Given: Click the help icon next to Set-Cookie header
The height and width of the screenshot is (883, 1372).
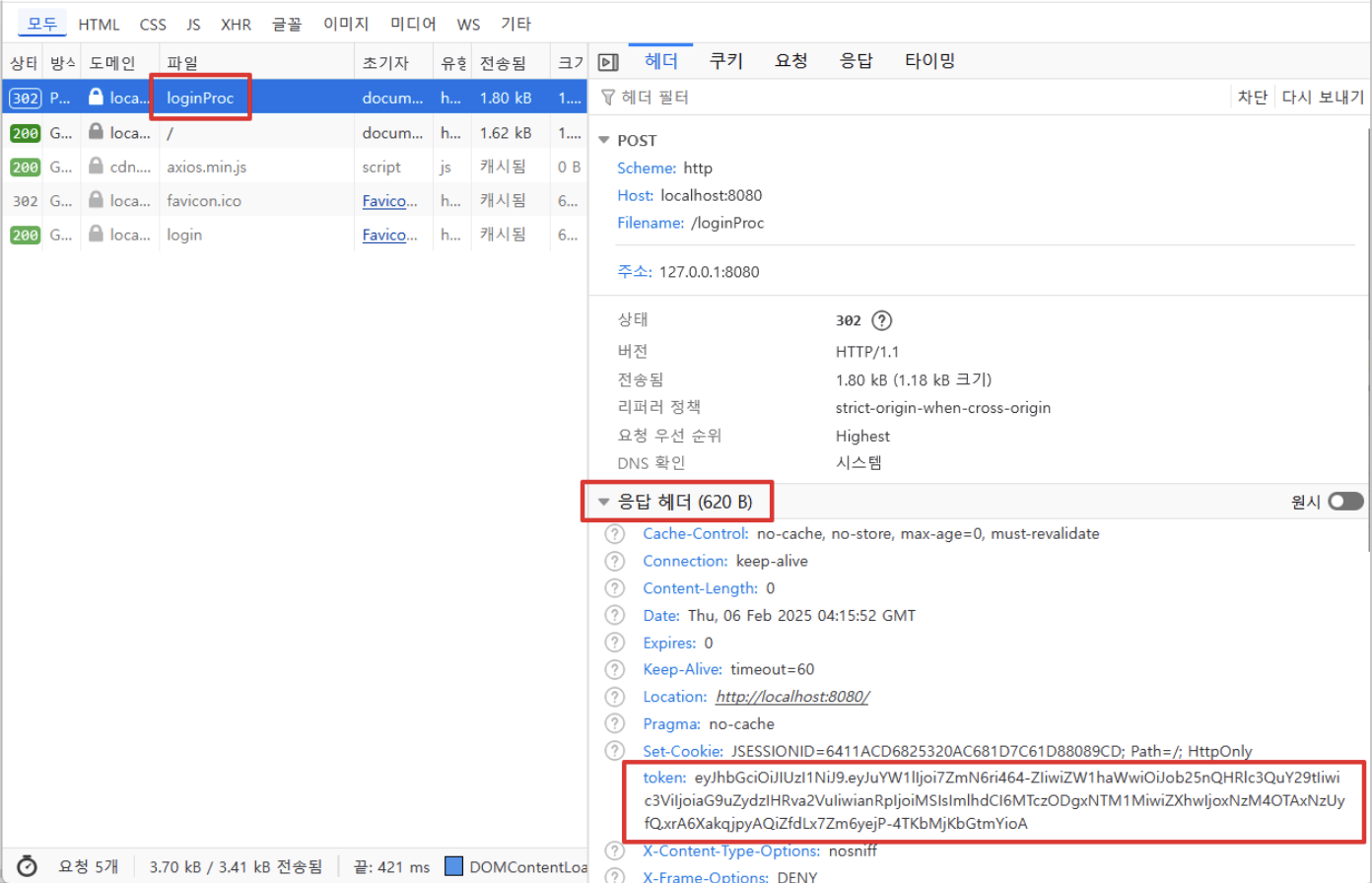Looking at the screenshot, I should tap(615, 751).
